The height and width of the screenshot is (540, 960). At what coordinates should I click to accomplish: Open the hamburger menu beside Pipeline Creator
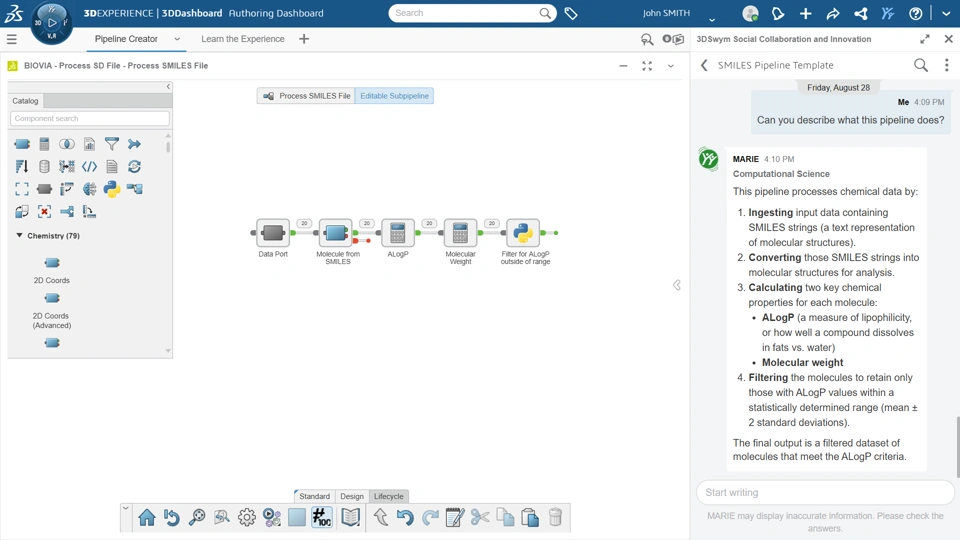click(x=12, y=39)
